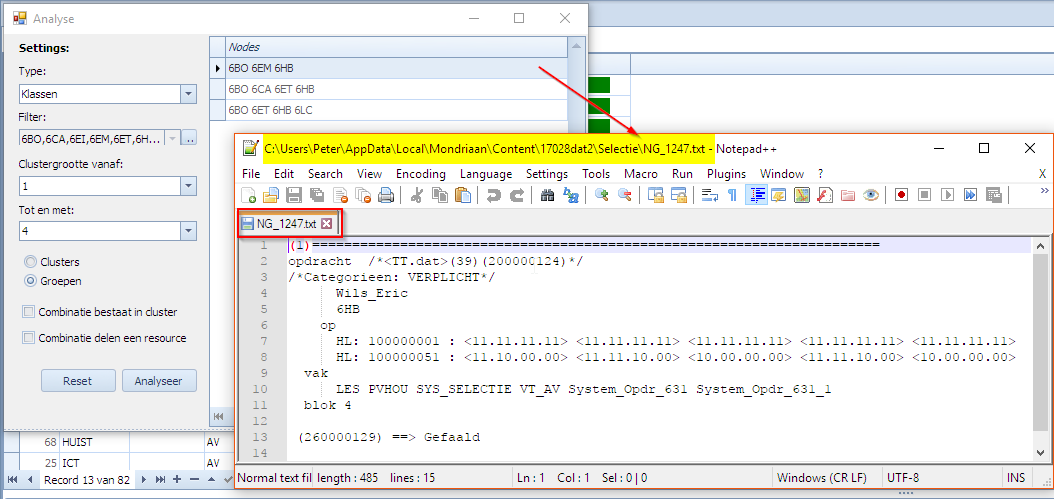Close the NG_1247.txt tab with its X
Screen dimensions: 1054x499
[326, 223]
